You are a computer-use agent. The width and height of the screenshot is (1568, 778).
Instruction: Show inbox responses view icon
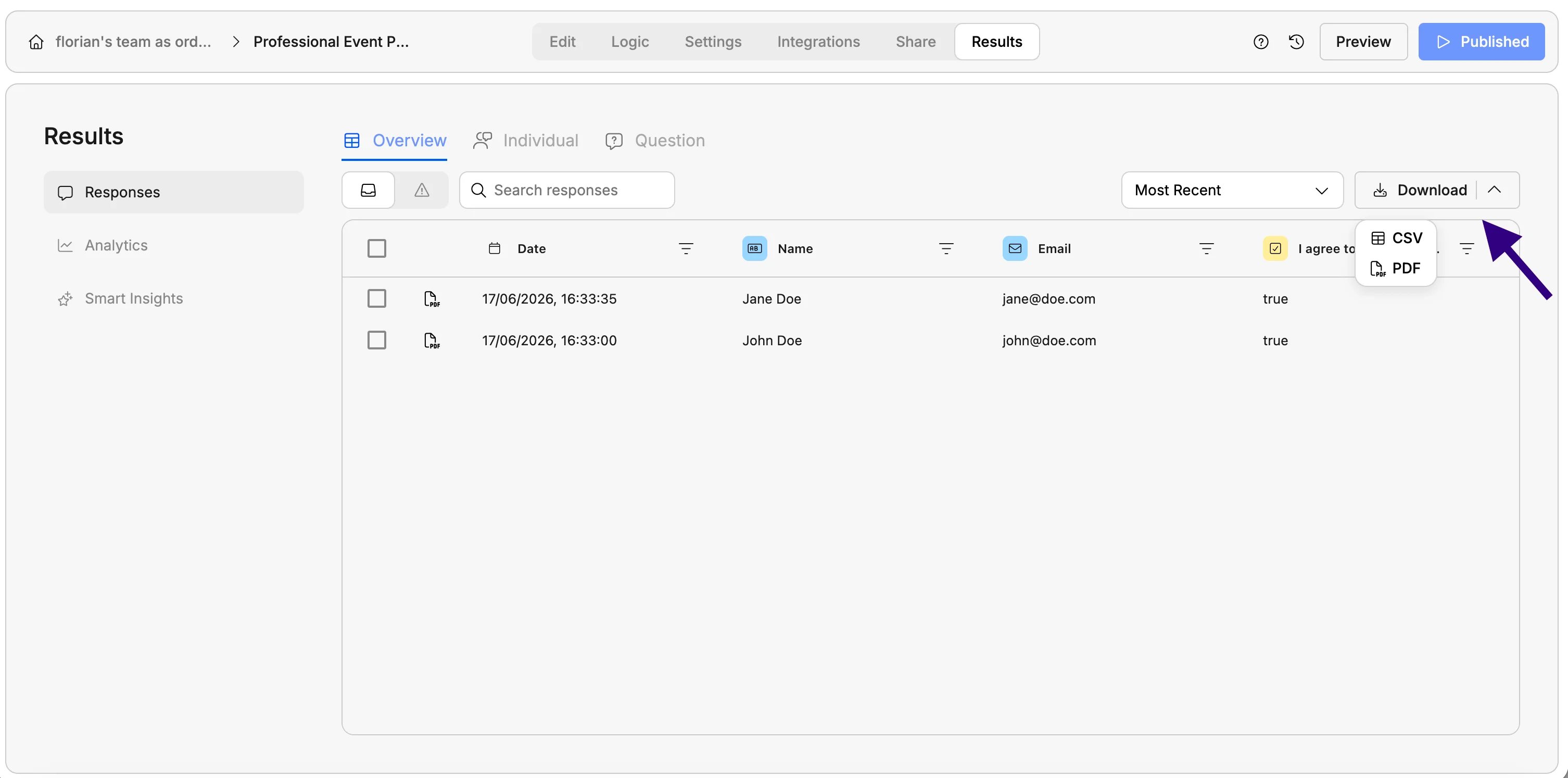pos(368,190)
